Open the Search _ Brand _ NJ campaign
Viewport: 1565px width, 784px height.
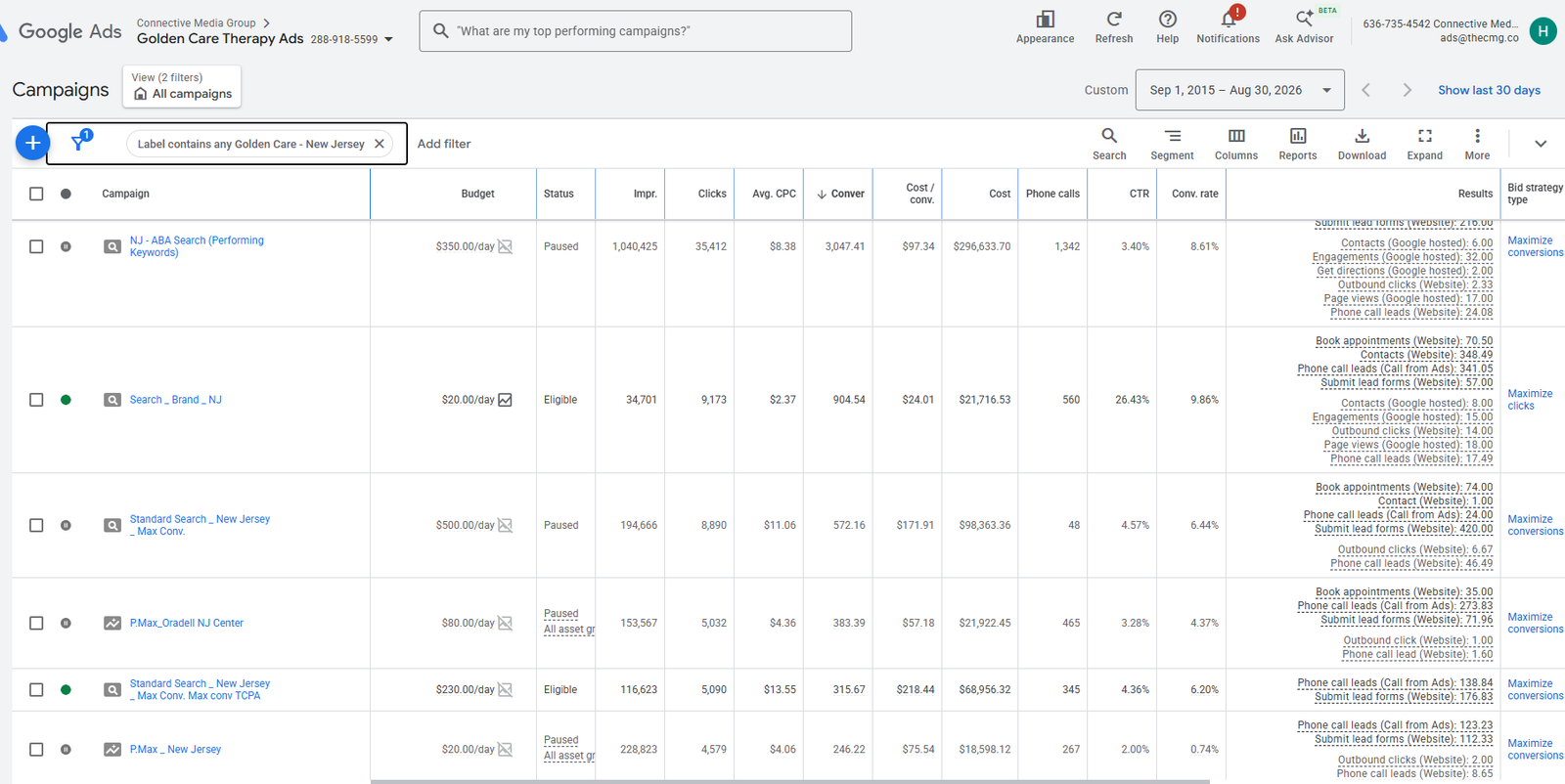point(176,400)
